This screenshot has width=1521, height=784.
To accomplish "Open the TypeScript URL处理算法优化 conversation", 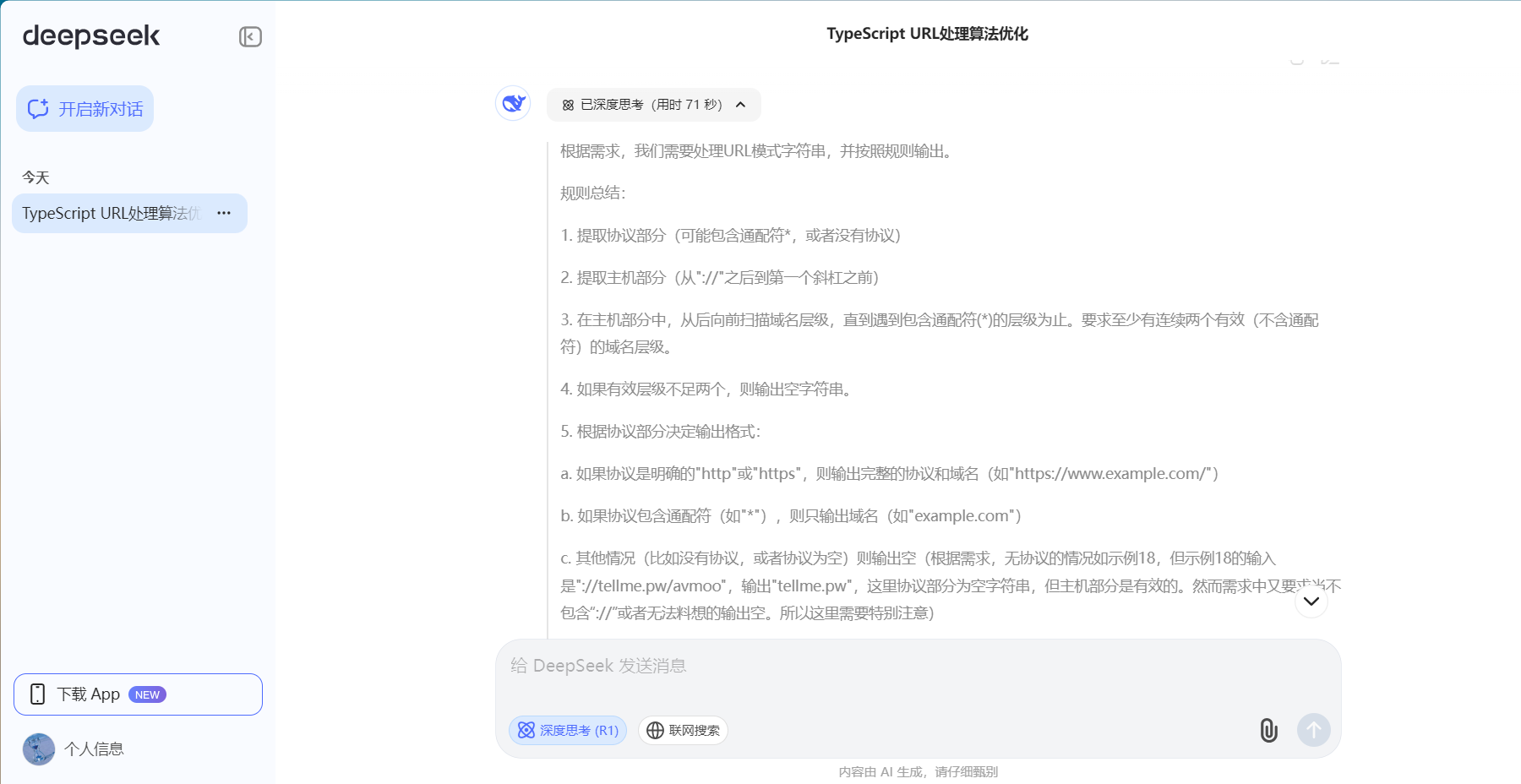I will 110,214.
